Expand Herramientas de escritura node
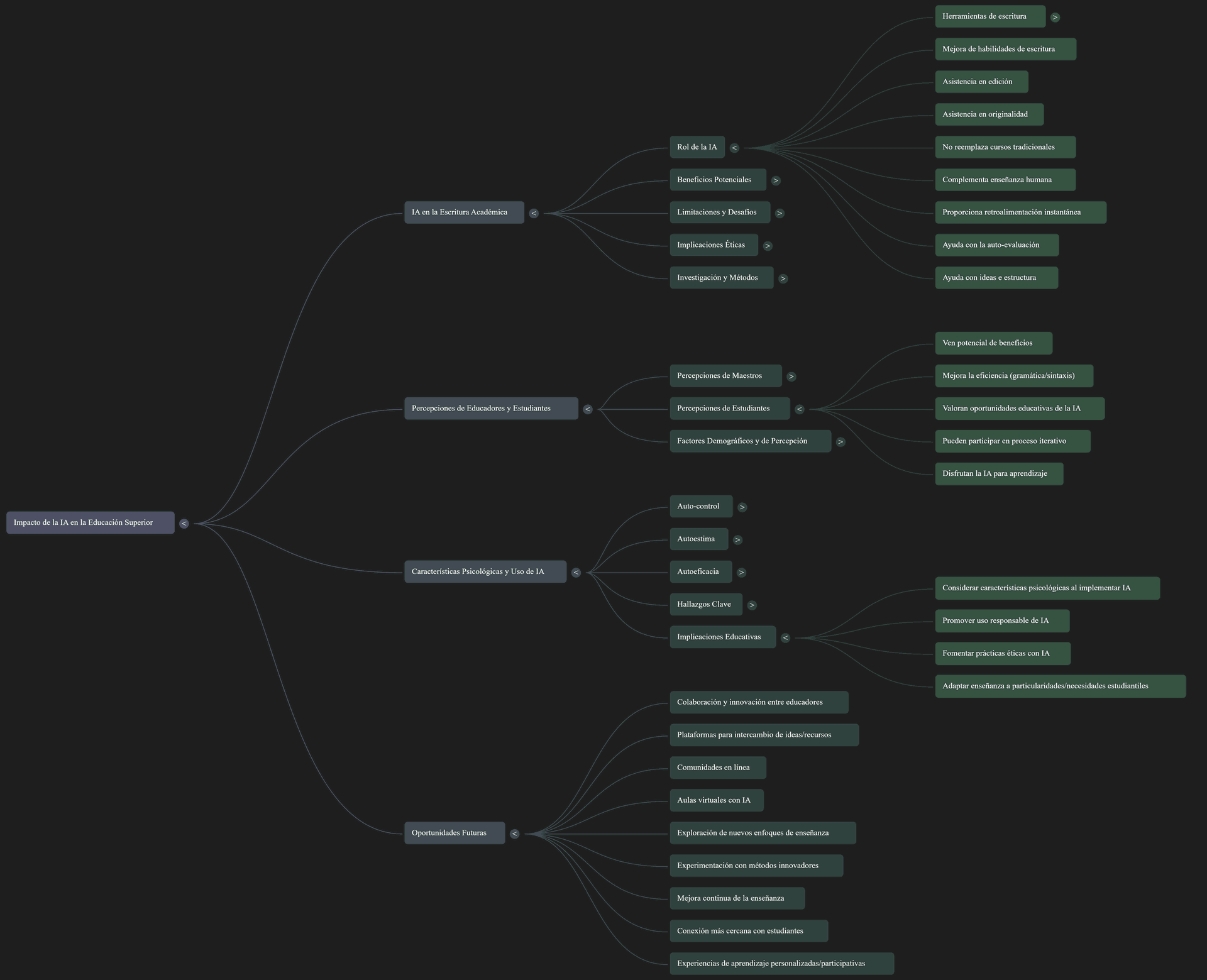Image resolution: width=1207 pixels, height=980 pixels. point(1055,17)
